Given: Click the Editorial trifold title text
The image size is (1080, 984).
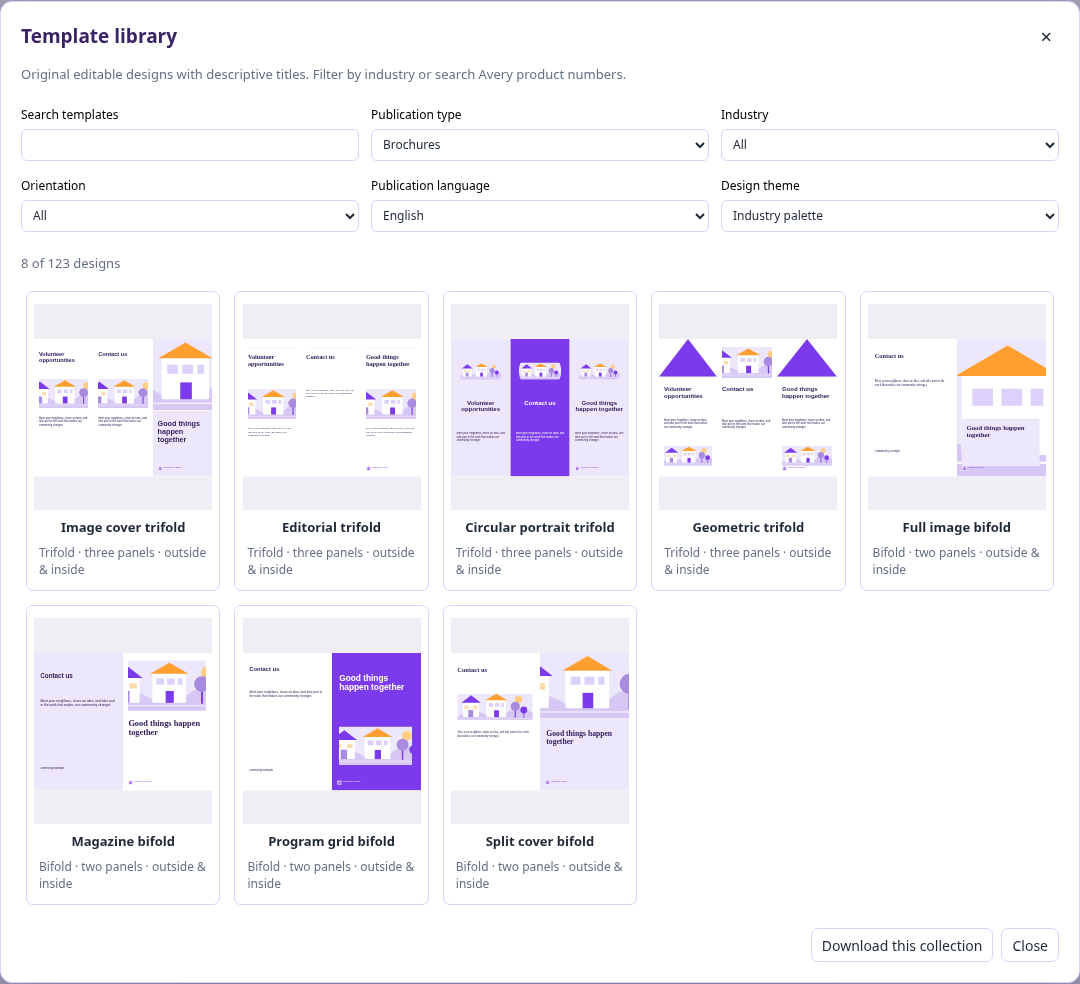Looking at the screenshot, I should click(331, 527).
